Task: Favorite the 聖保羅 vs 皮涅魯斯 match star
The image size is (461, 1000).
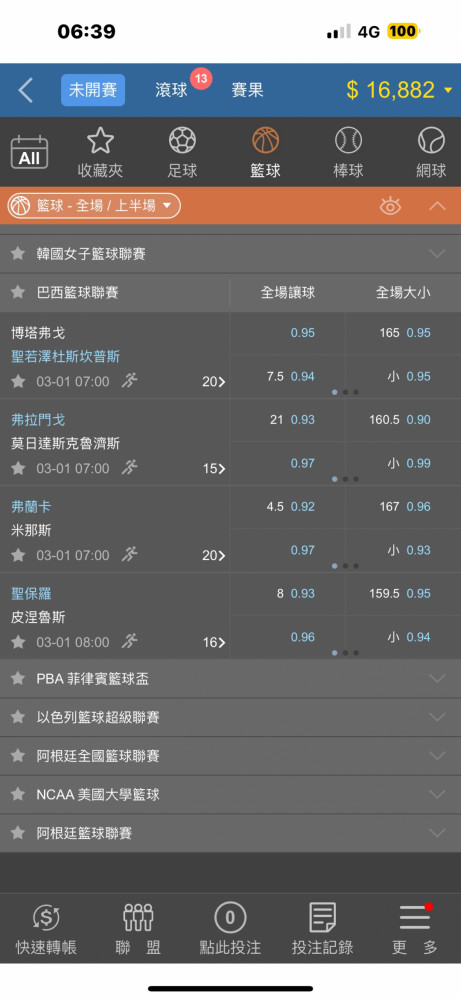Action: tap(18, 642)
